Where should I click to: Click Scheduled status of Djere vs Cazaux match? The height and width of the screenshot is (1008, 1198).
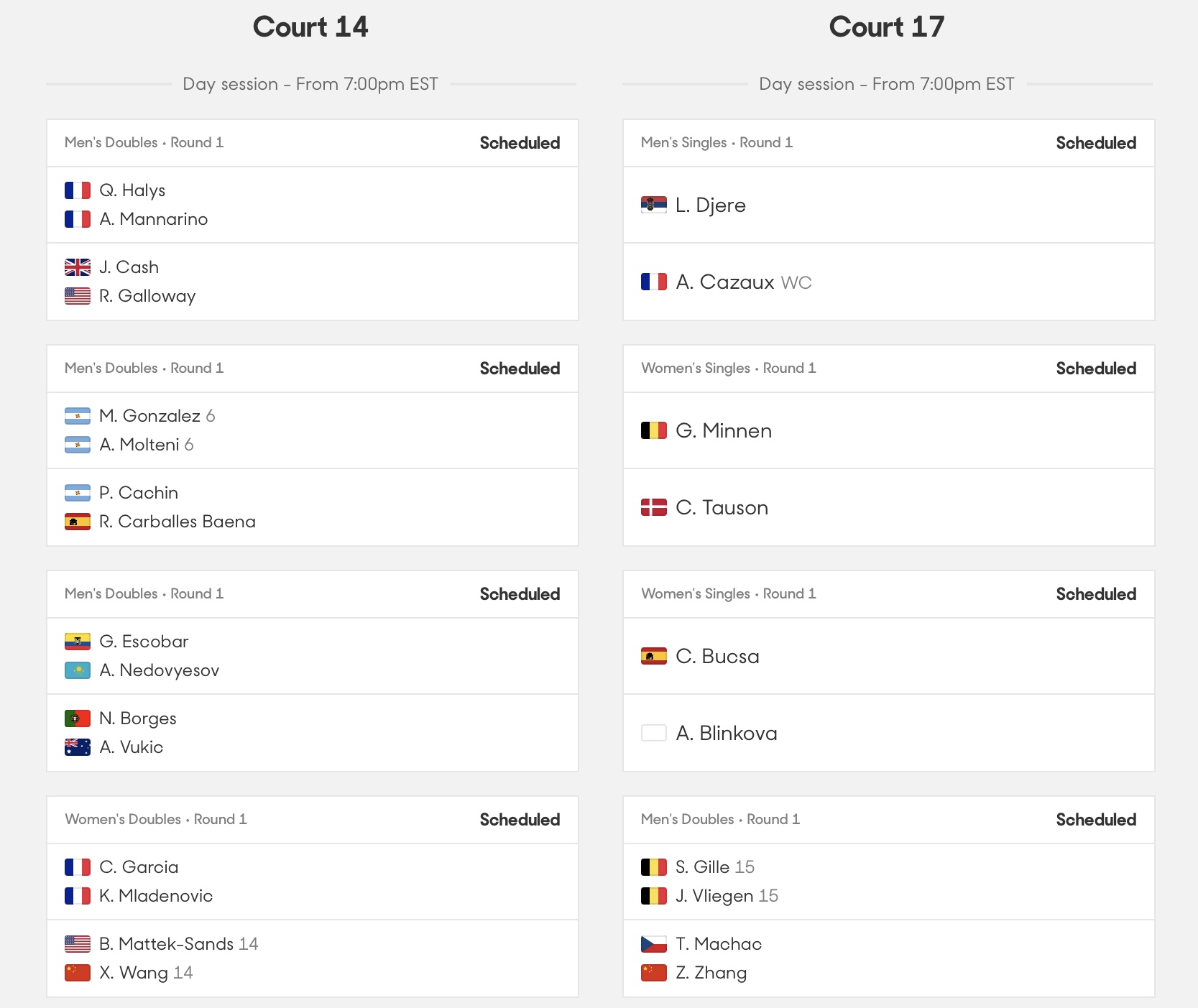1096,143
